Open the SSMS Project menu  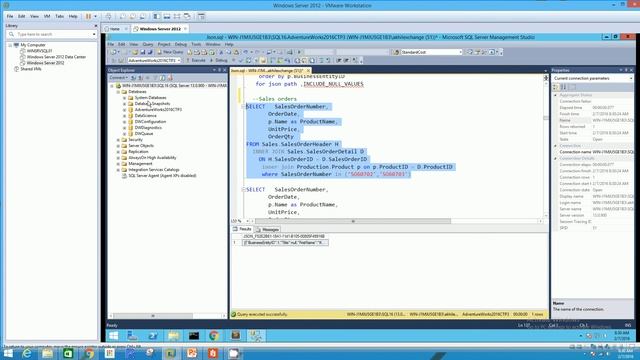click(x=164, y=44)
